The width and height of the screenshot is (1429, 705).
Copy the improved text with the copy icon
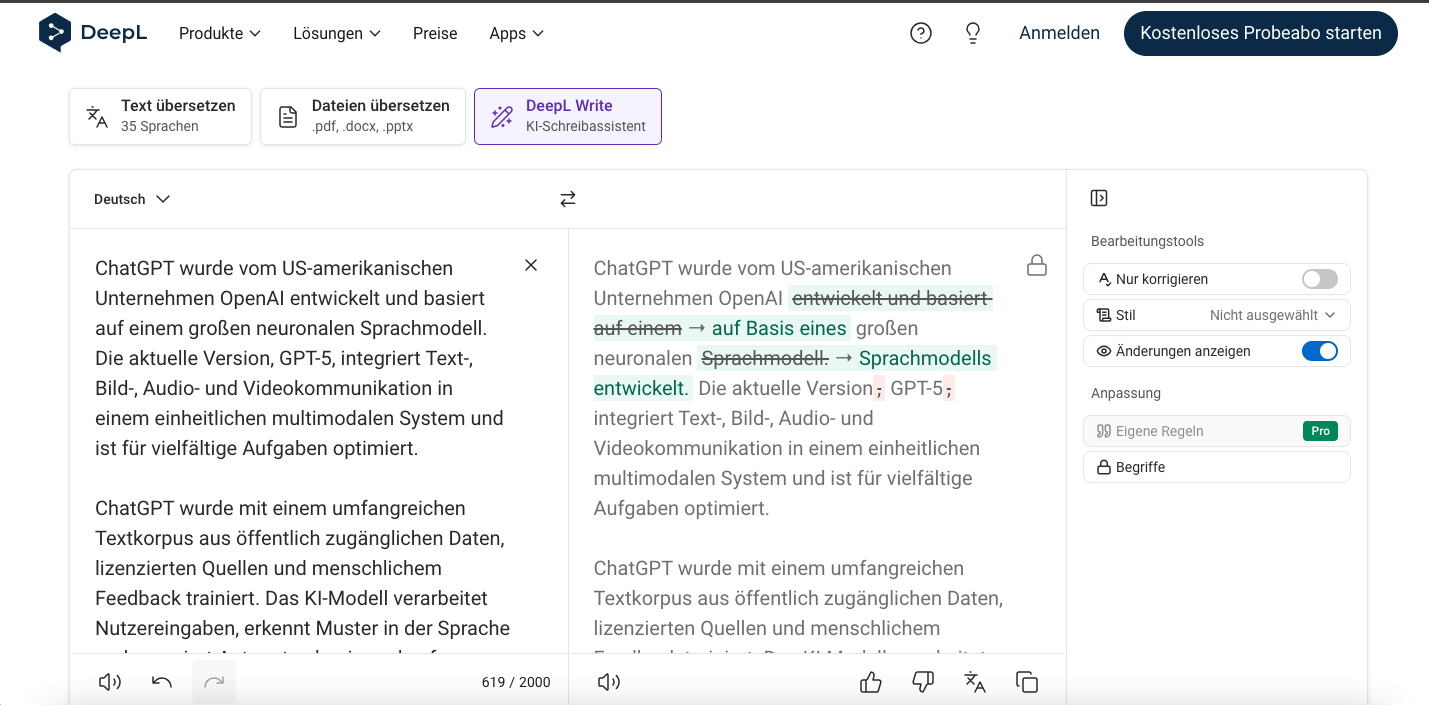1026,681
